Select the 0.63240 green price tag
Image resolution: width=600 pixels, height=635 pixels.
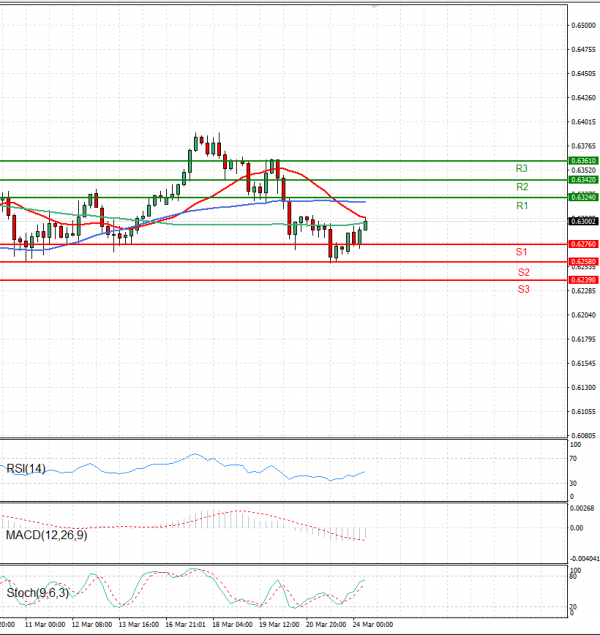pyautogui.click(x=583, y=198)
